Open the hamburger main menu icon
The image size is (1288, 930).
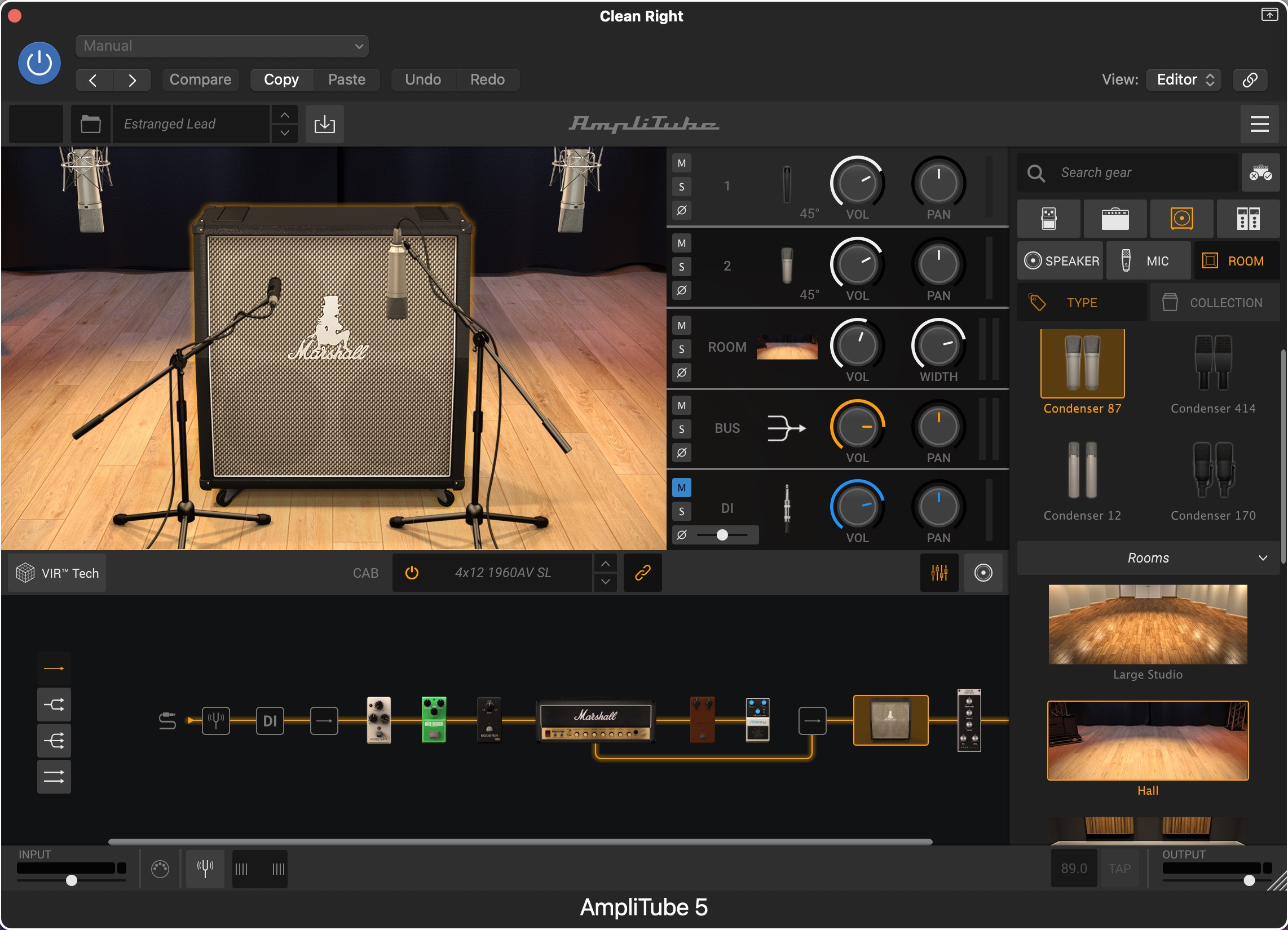point(1259,124)
